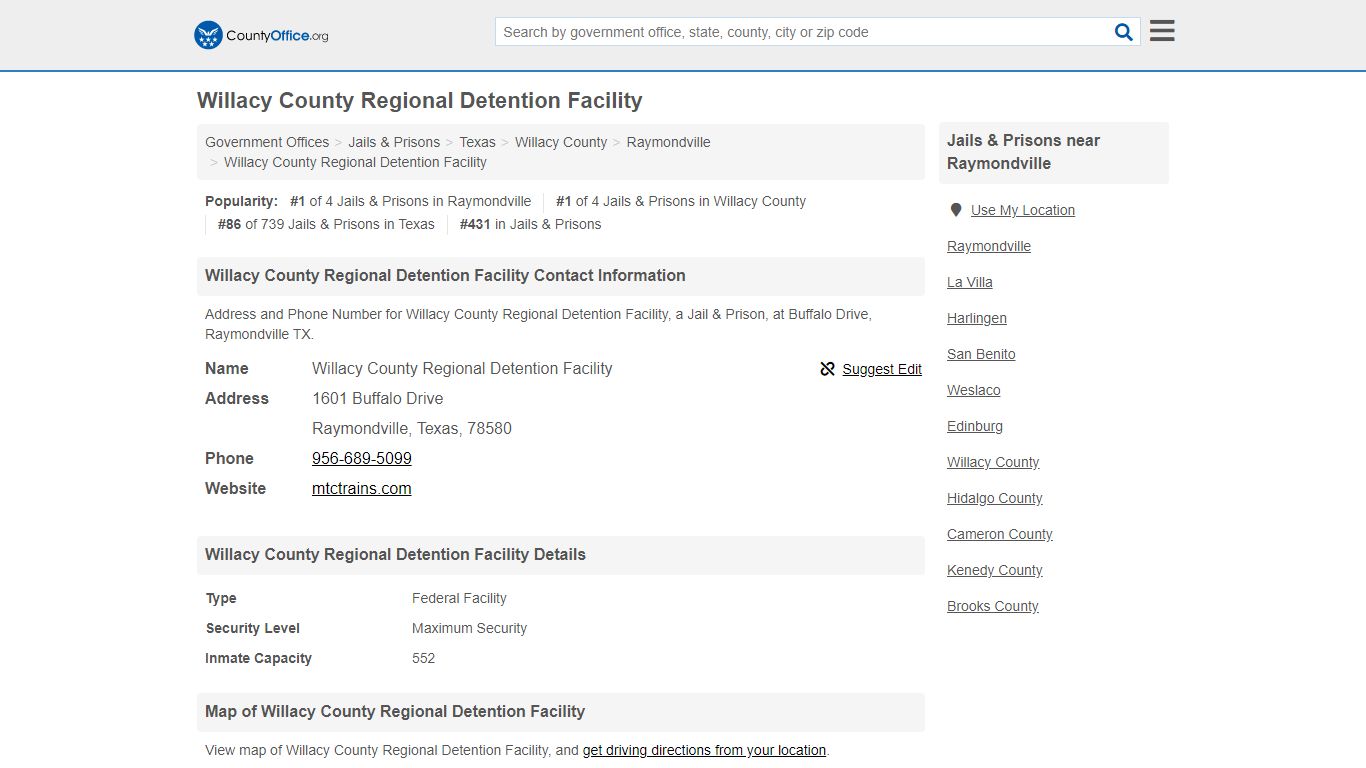Select Raymondville, Texas, 78580 text
Screen dimensions: 1366x768
[412, 428]
